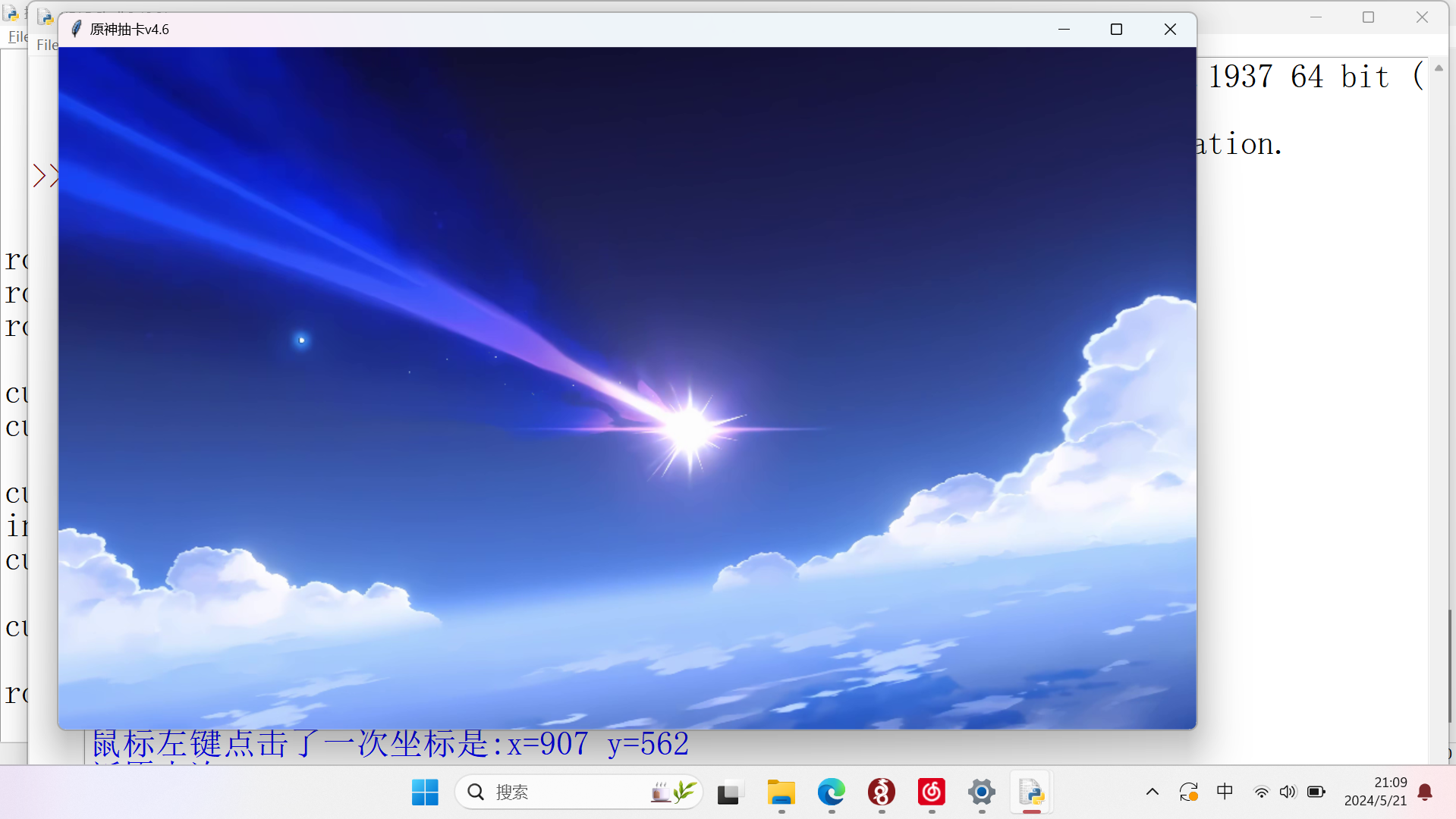Launch Microsoft Edge from taskbar
This screenshot has width=1456, height=819.
(x=832, y=792)
